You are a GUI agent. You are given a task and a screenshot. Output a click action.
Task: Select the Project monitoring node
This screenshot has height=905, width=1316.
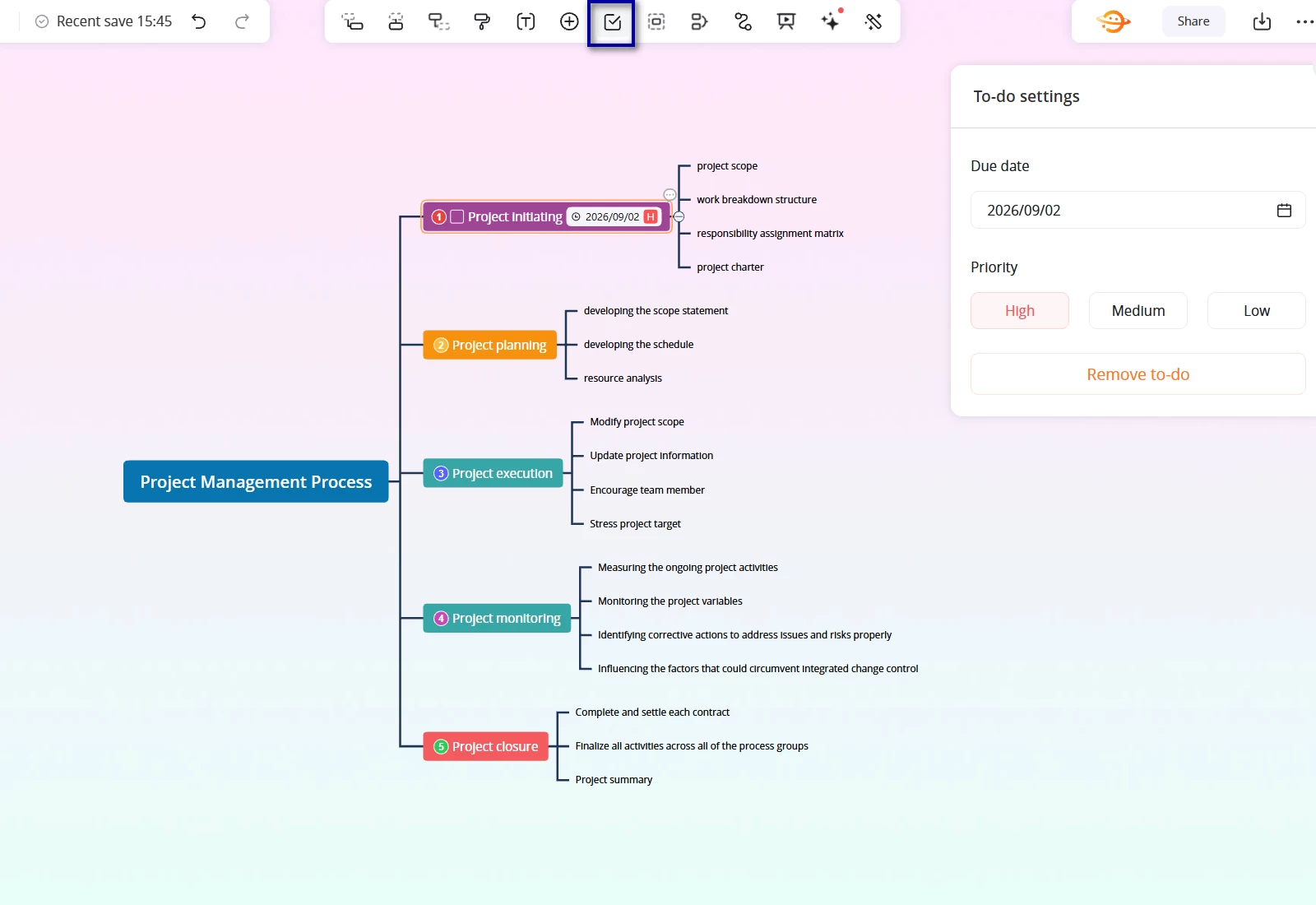[497, 618]
